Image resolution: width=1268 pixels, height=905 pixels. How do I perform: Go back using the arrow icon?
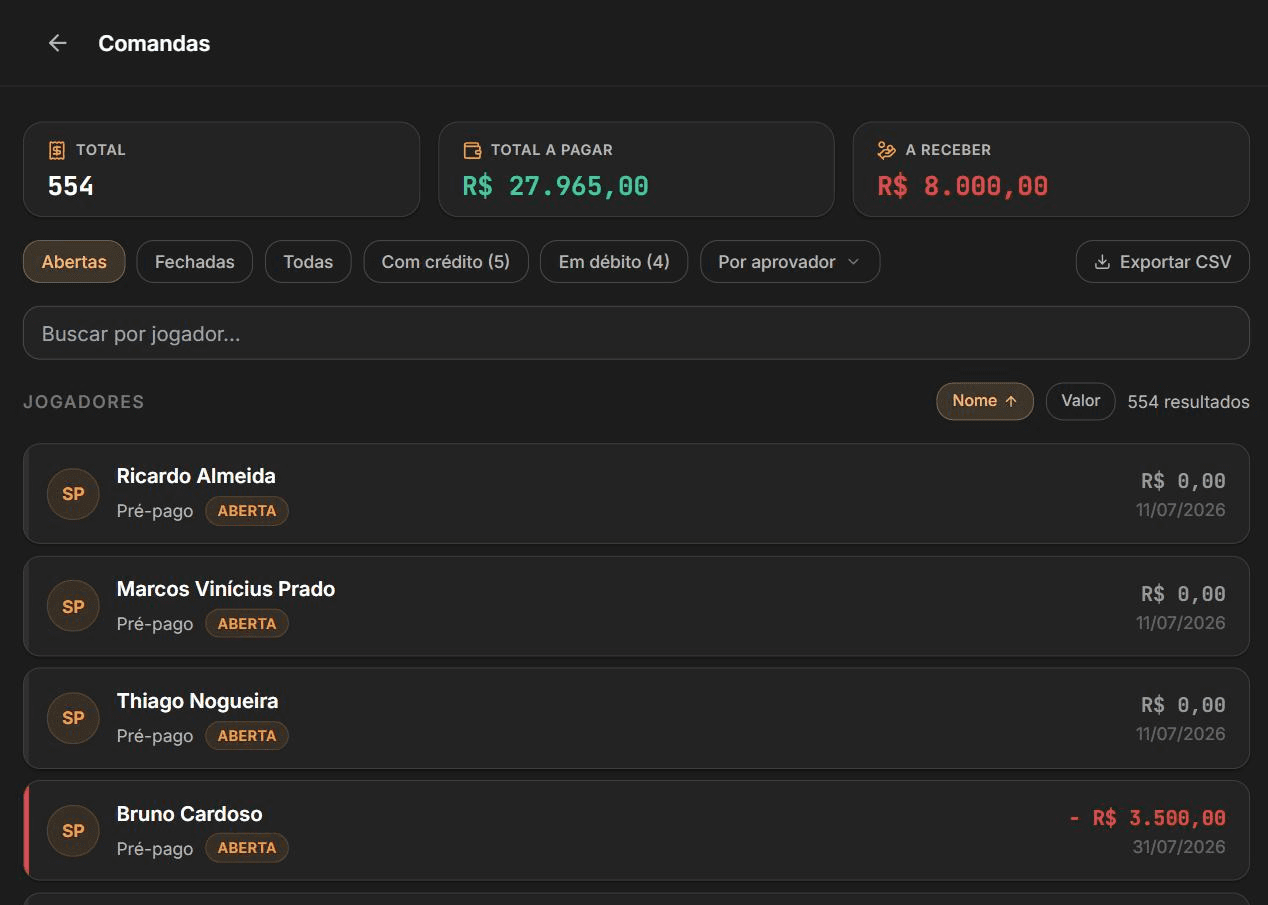coord(57,43)
